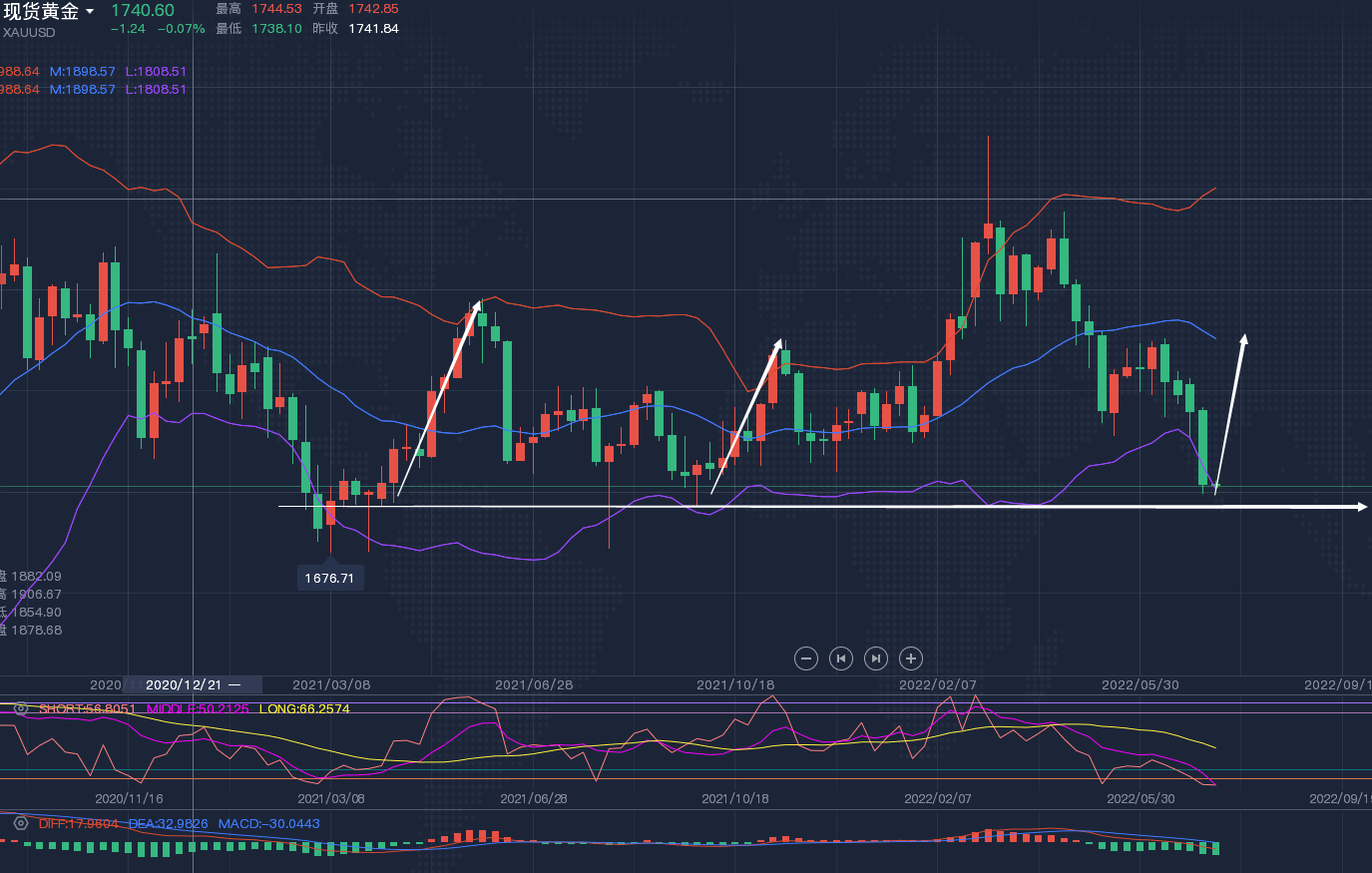Zoom in the chart with plus button
The height and width of the screenshot is (873, 1372).
click(910, 658)
